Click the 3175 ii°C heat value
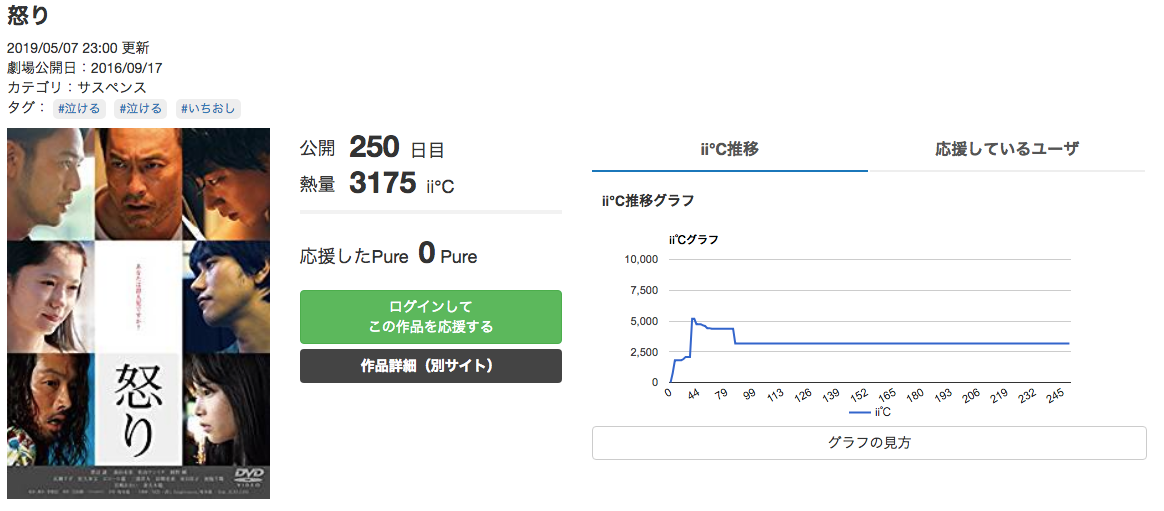 (383, 184)
